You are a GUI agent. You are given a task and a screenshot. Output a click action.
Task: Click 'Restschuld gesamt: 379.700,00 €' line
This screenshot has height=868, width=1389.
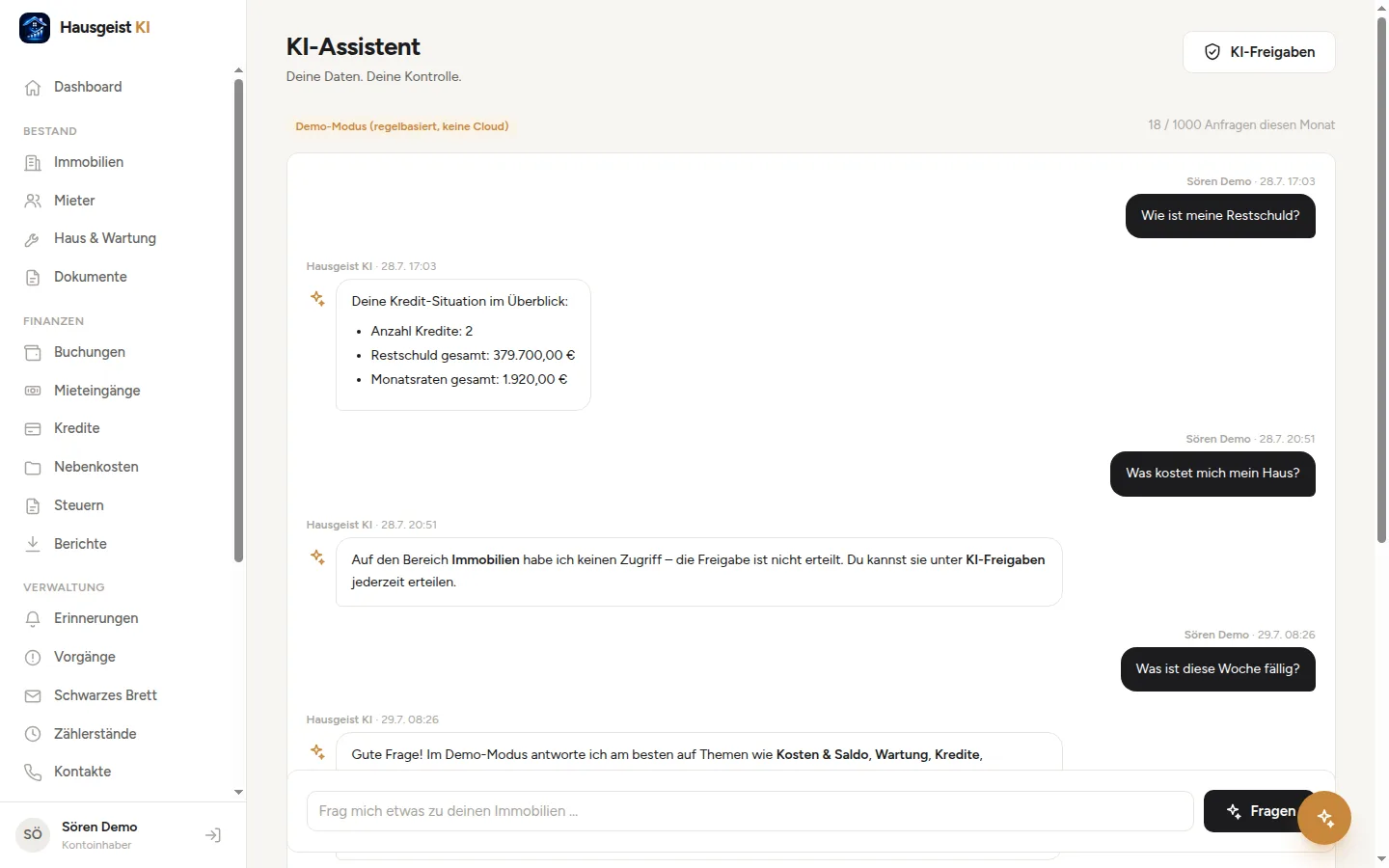(473, 355)
